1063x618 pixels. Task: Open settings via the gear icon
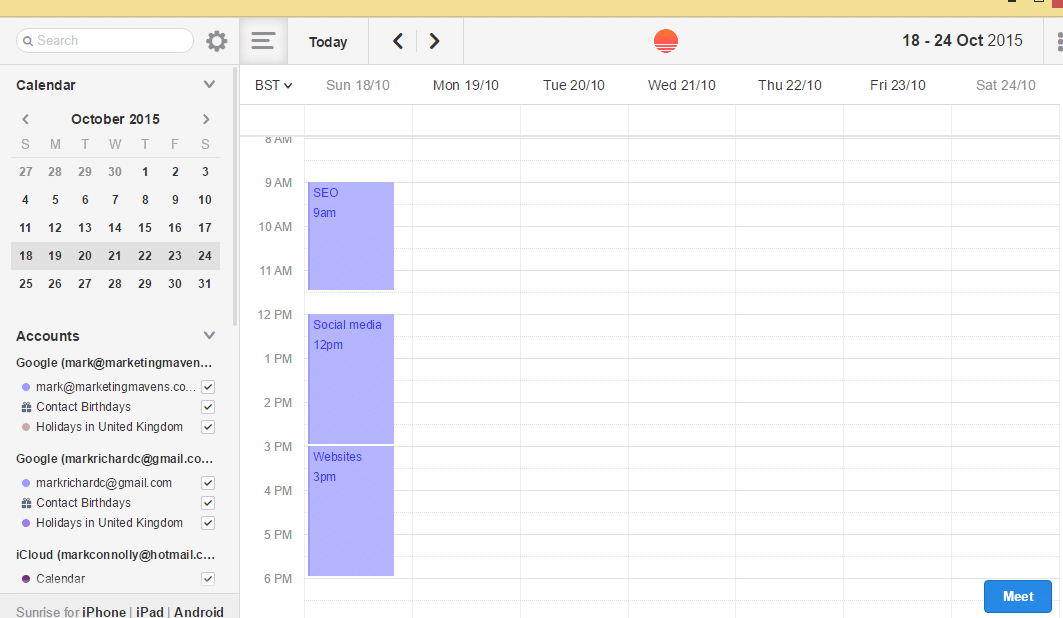(x=217, y=41)
